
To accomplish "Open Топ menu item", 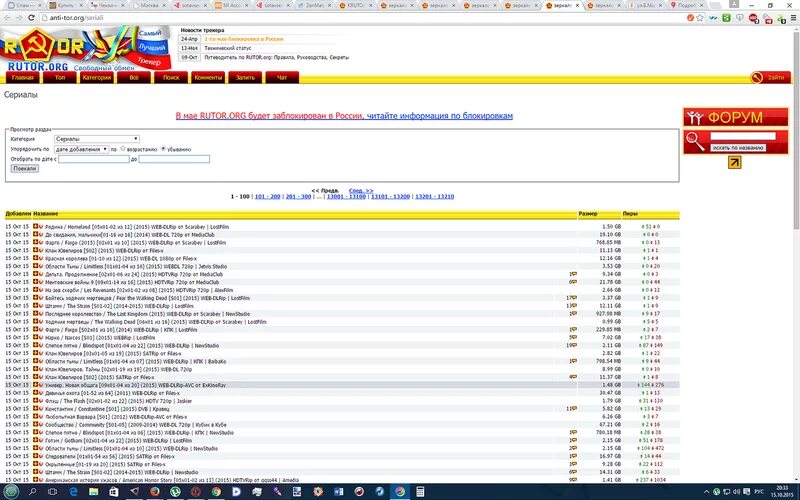I will point(60,78).
